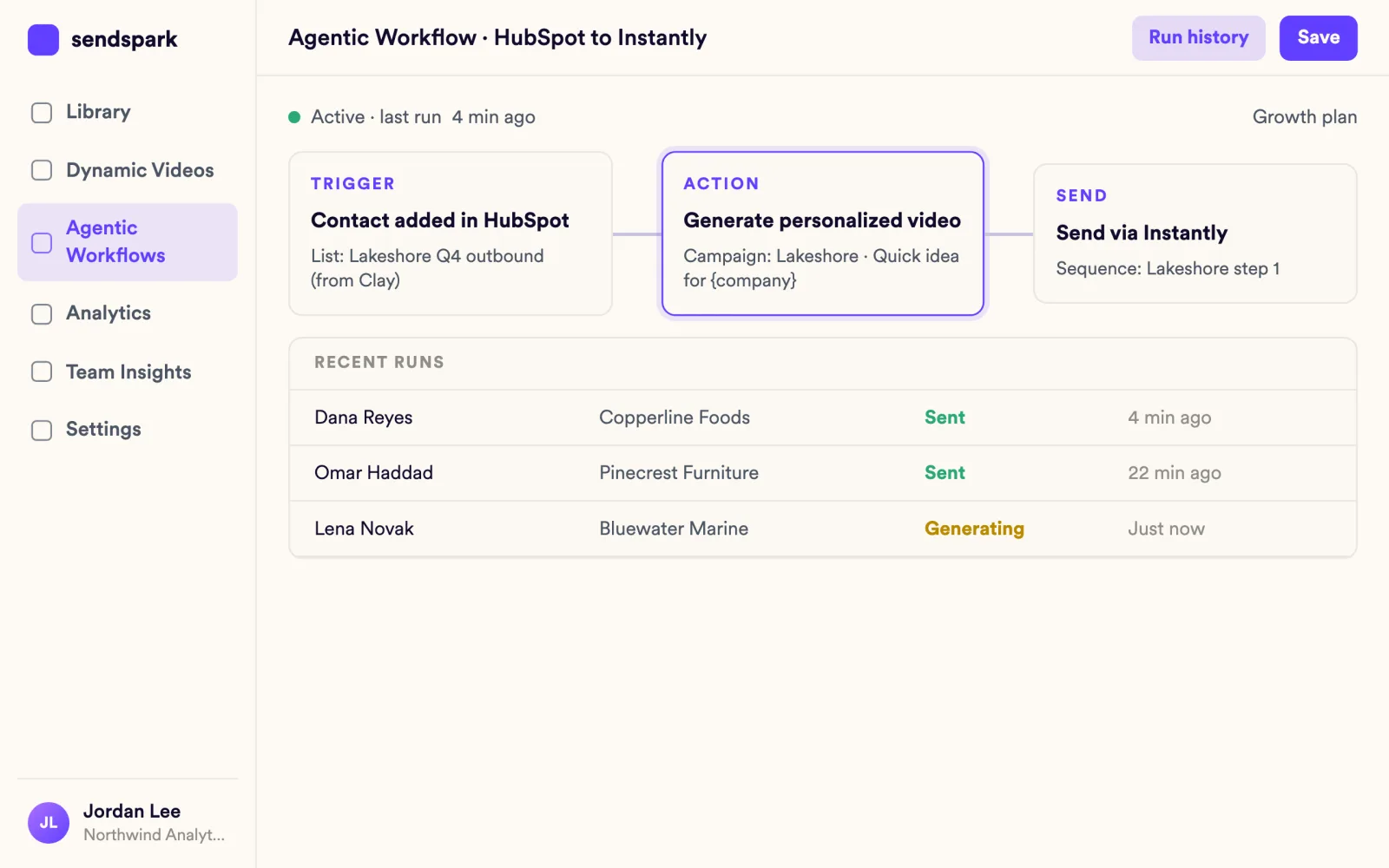Viewport: 1389px width, 868px height.
Task: Open the Dana Reyes run row
Action: (x=822, y=418)
